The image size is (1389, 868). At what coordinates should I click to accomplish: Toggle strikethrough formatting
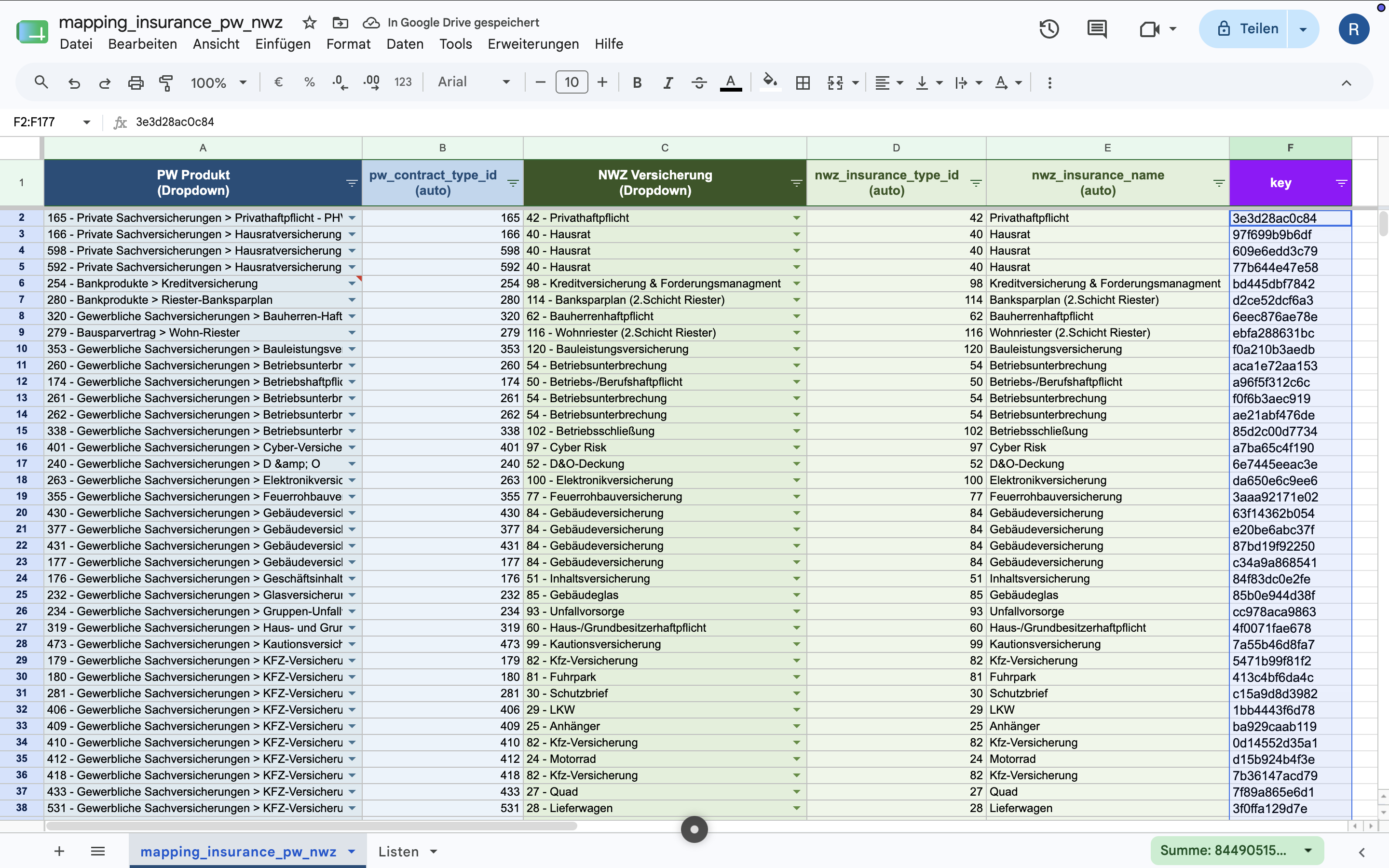point(698,82)
